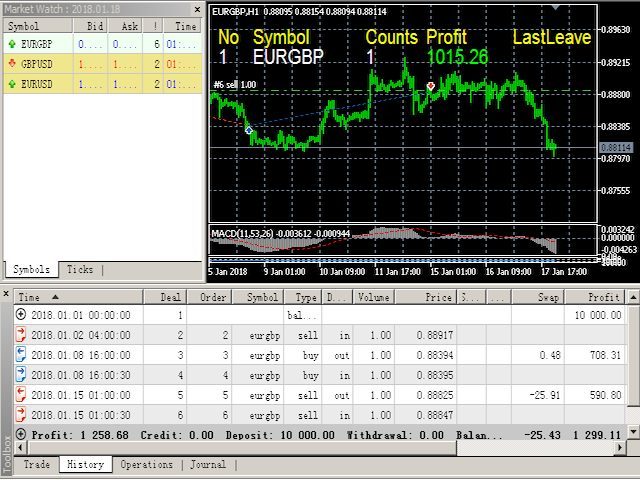This screenshot has width=640, height=480.
Task: Sort Market Watch by the Symbol column header
Action: [25, 27]
